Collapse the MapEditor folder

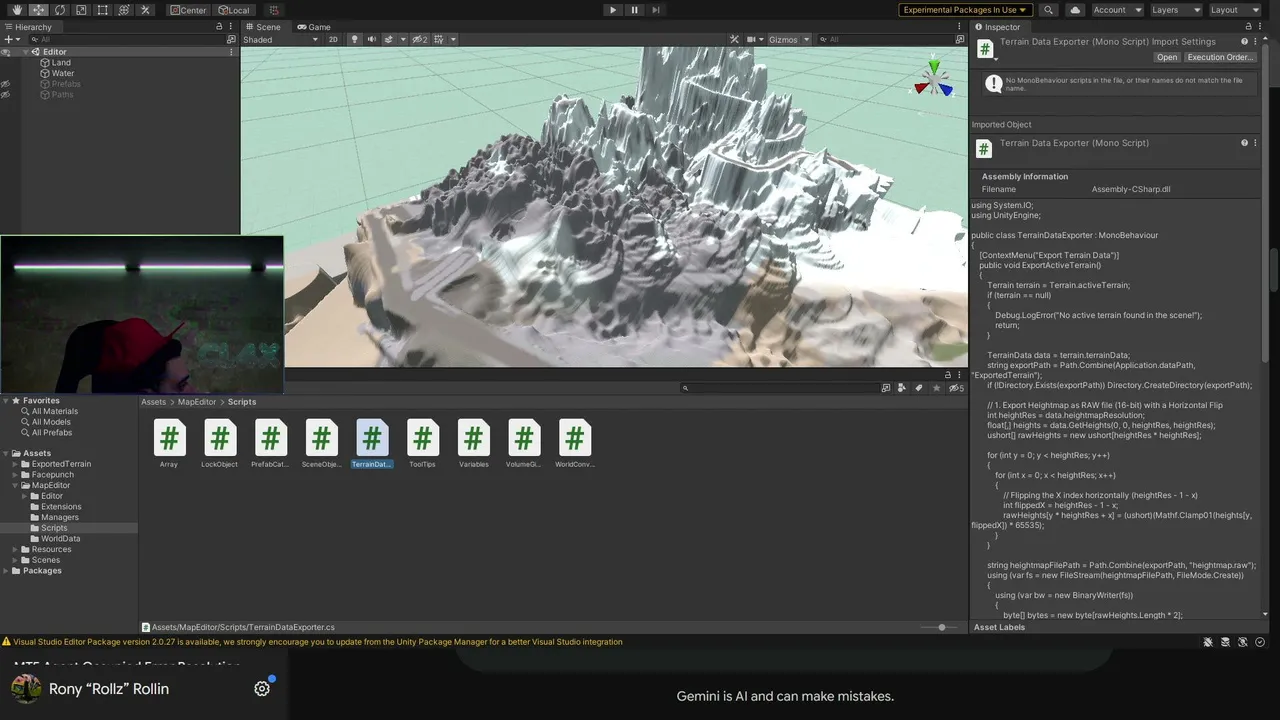pos(15,485)
